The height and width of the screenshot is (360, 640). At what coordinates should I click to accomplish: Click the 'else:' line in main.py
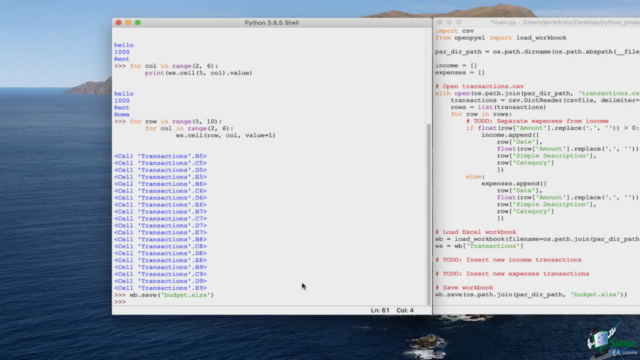click(476, 176)
